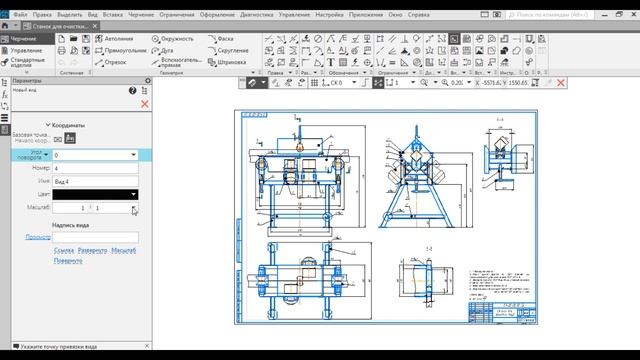Click the red X in view toolbar
This screenshot has height=360, width=640.
[561, 83]
